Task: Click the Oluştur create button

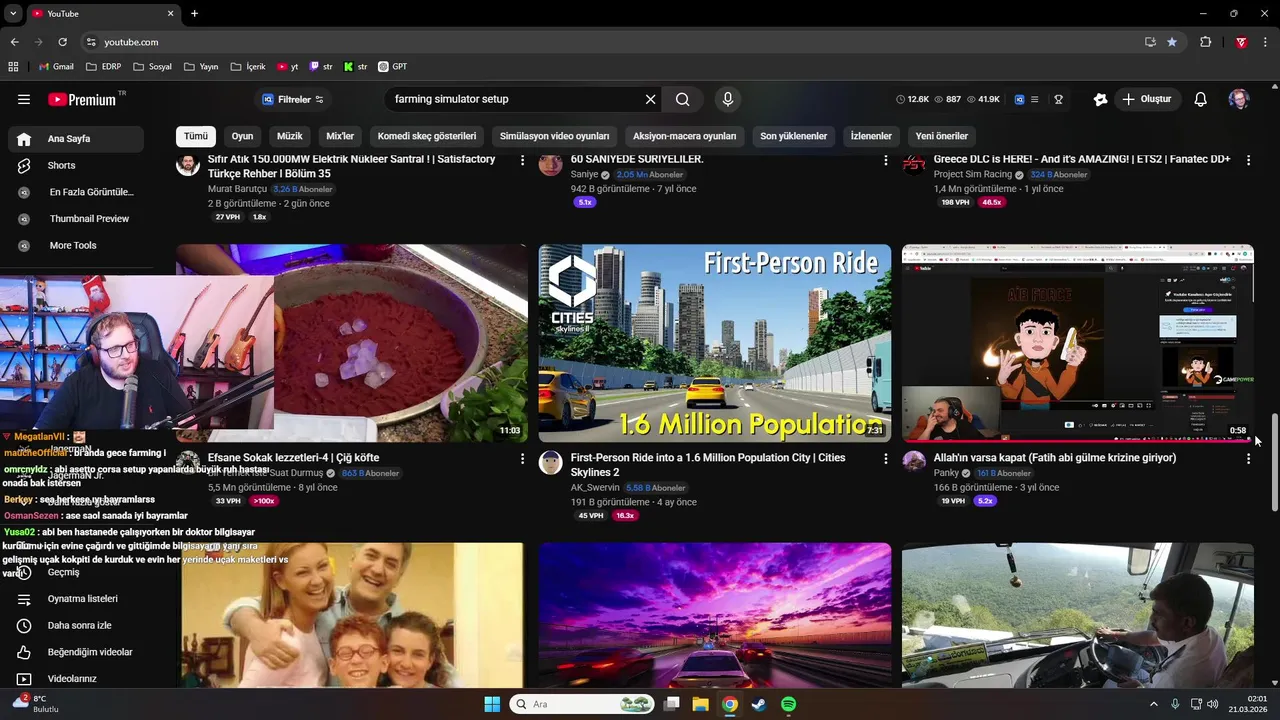Action: (1146, 99)
